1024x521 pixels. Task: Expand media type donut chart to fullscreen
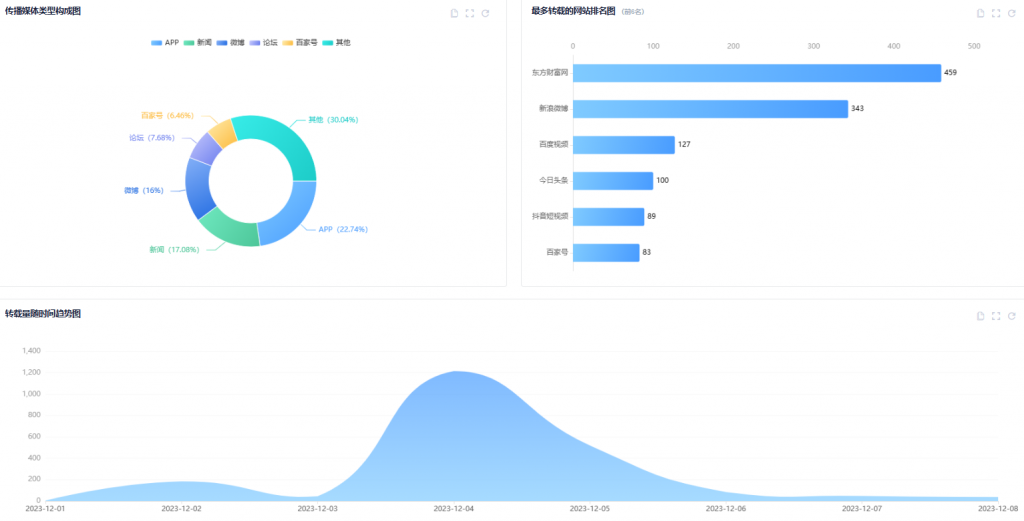click(470, 13)
